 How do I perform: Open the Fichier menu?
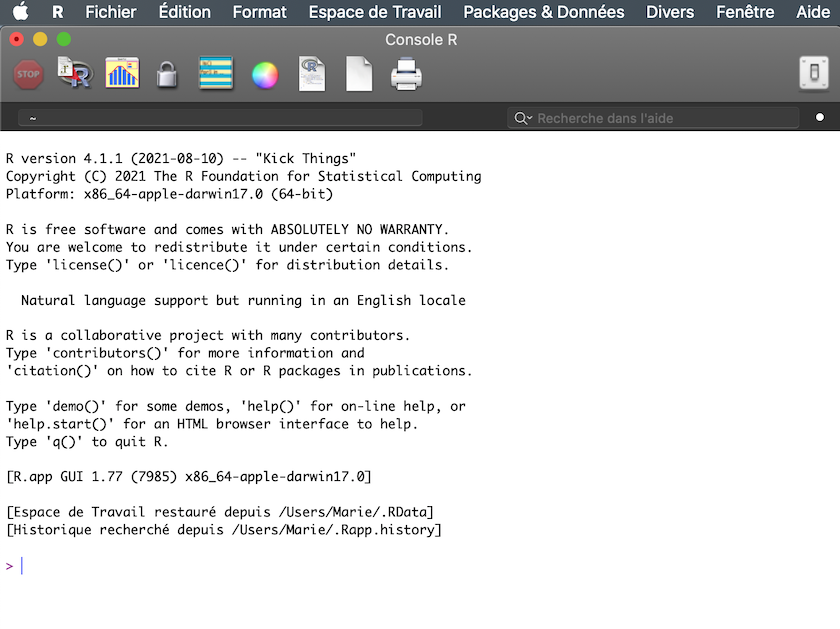[111, 12]
